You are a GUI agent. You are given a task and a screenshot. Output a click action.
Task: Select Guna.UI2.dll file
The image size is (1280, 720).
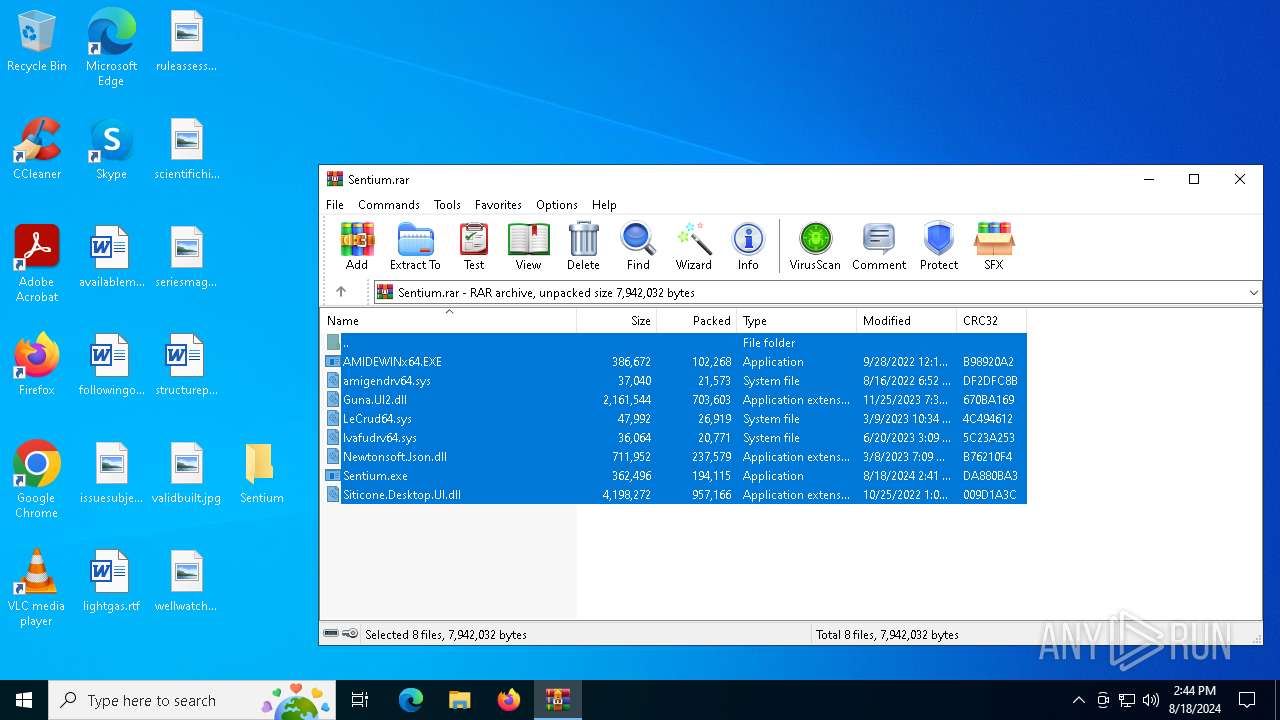click(674, 400)
